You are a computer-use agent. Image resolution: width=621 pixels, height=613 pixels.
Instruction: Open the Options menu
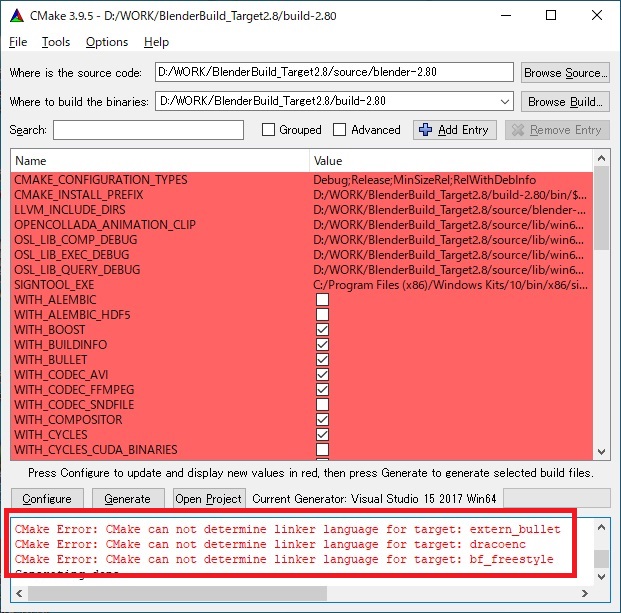click(x=107, y=42)
